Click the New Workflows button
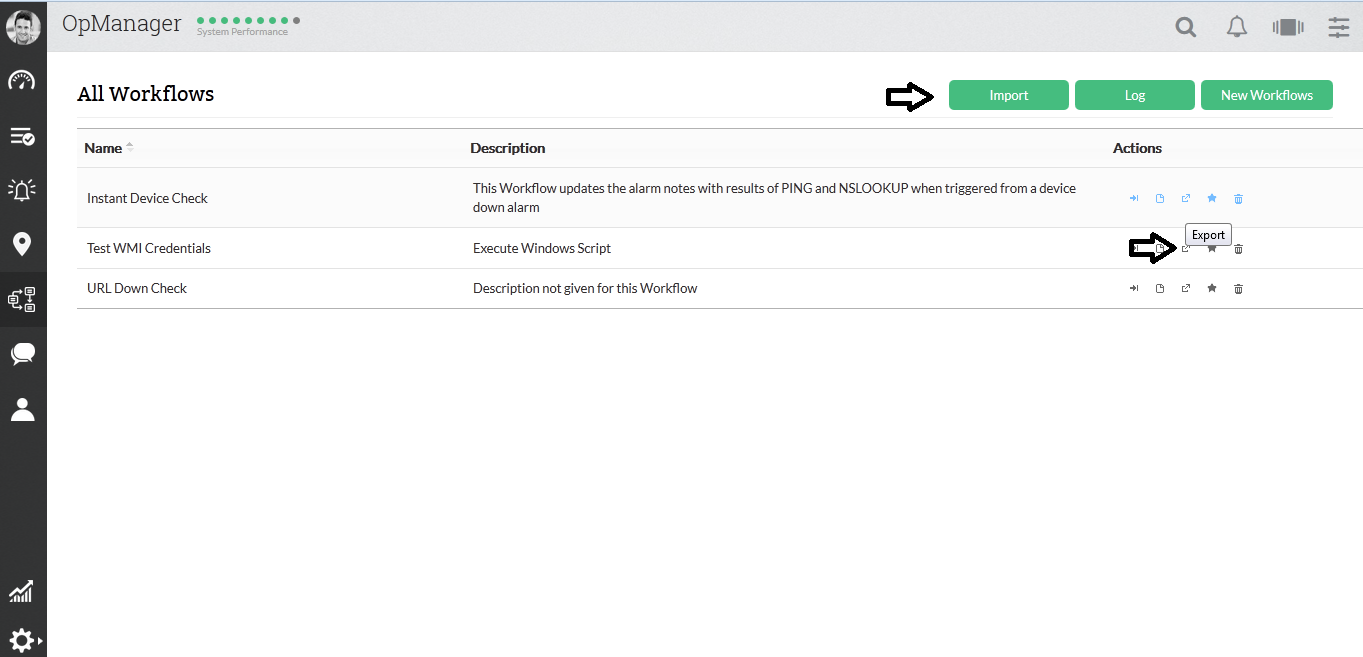Image resolution: width=1363 pixels, height=657 pixels. tap(1266, 95)
